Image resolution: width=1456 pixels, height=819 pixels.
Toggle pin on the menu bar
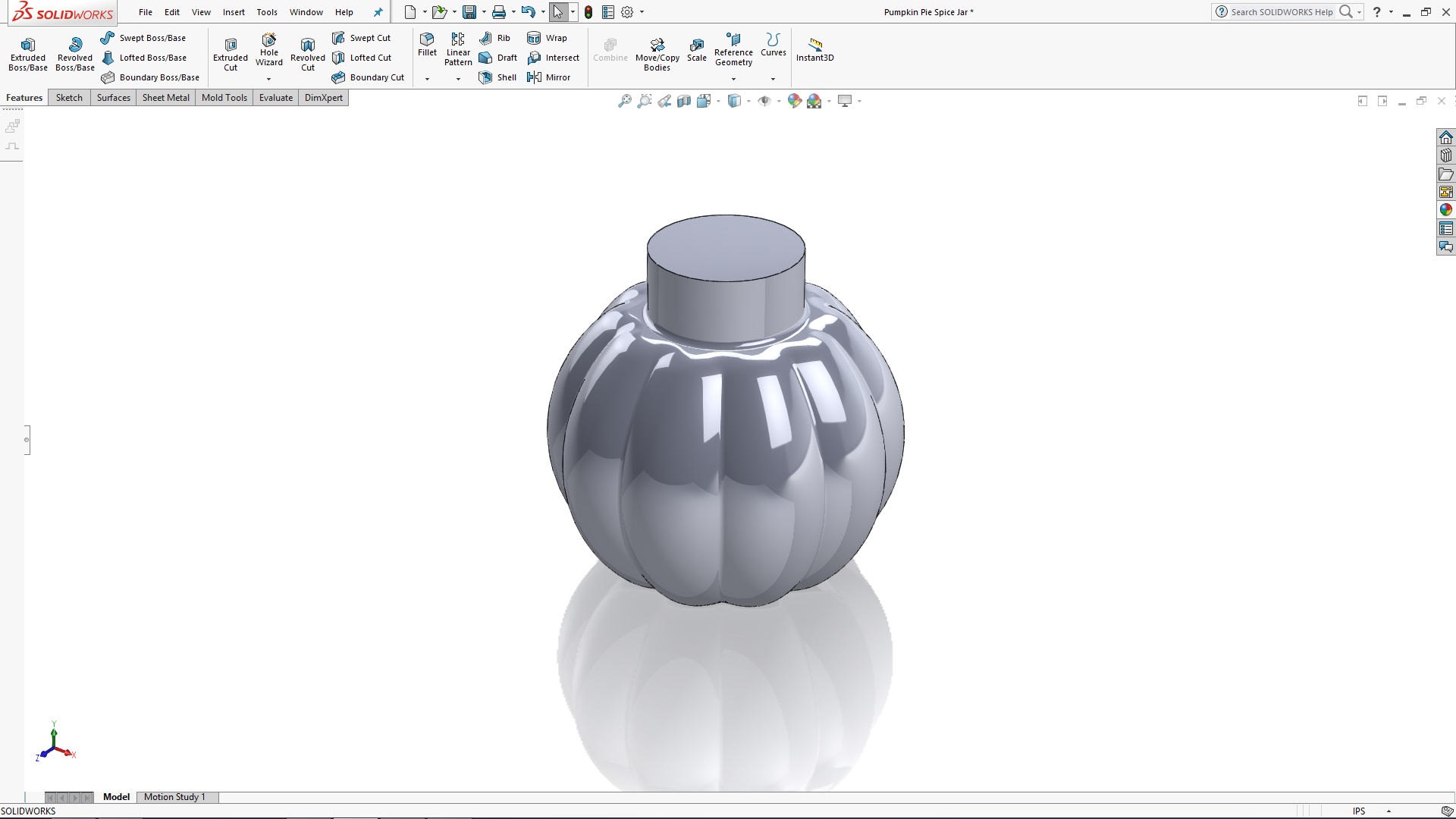point(378,12)
